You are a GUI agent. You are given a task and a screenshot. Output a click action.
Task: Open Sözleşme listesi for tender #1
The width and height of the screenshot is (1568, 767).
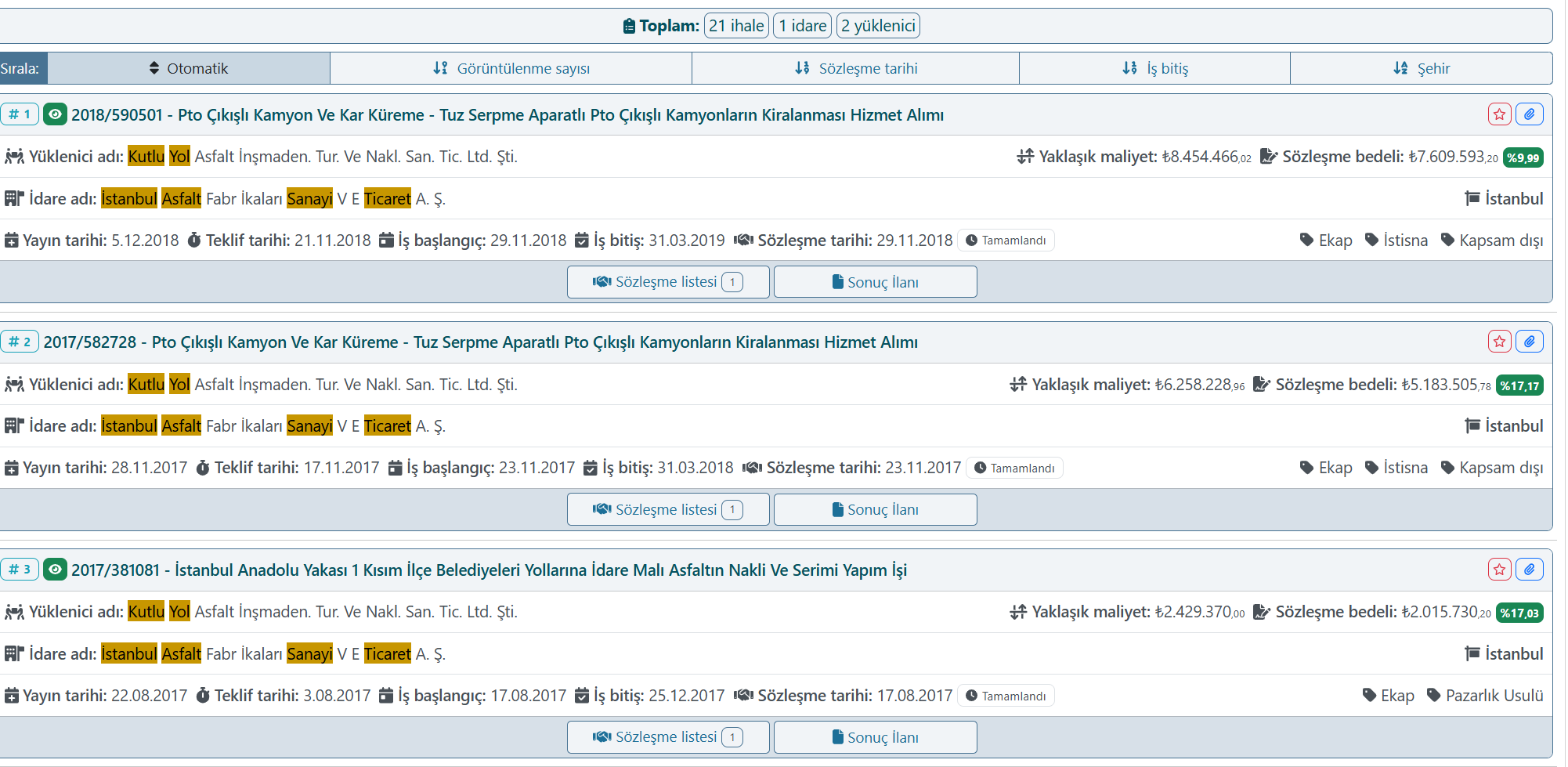tap(668, 282)
